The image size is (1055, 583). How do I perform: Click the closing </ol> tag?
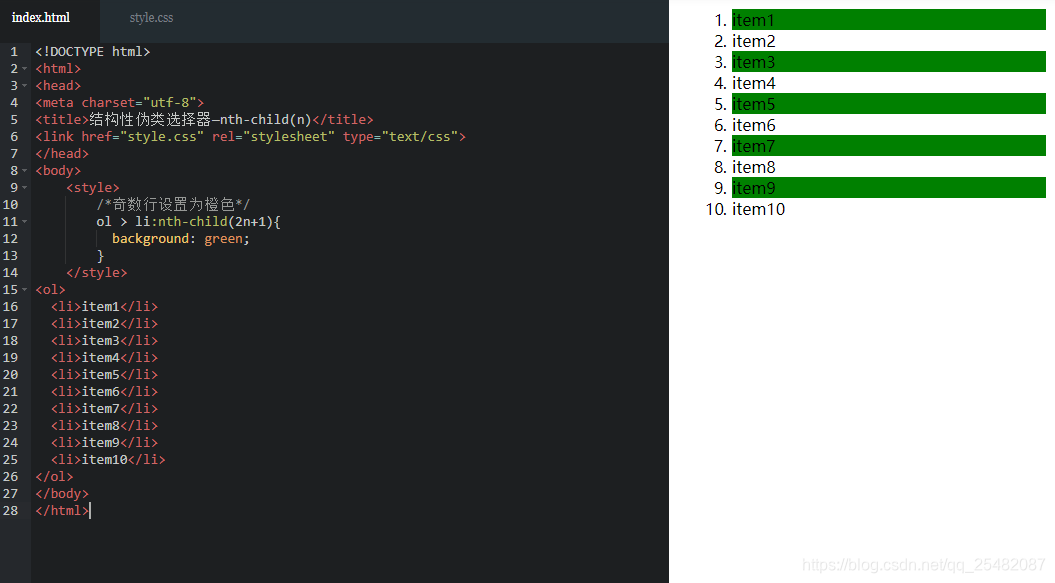54,477
